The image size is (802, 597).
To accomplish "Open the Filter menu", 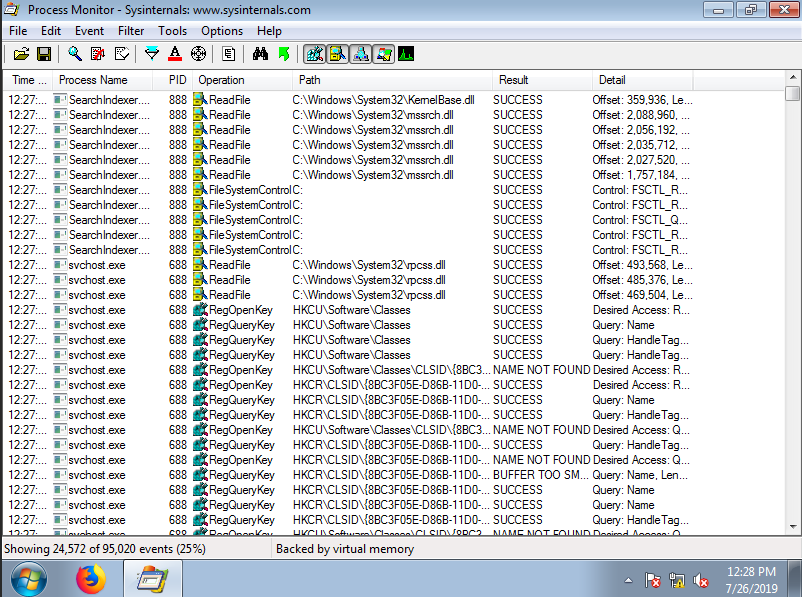I will (131, 31).
